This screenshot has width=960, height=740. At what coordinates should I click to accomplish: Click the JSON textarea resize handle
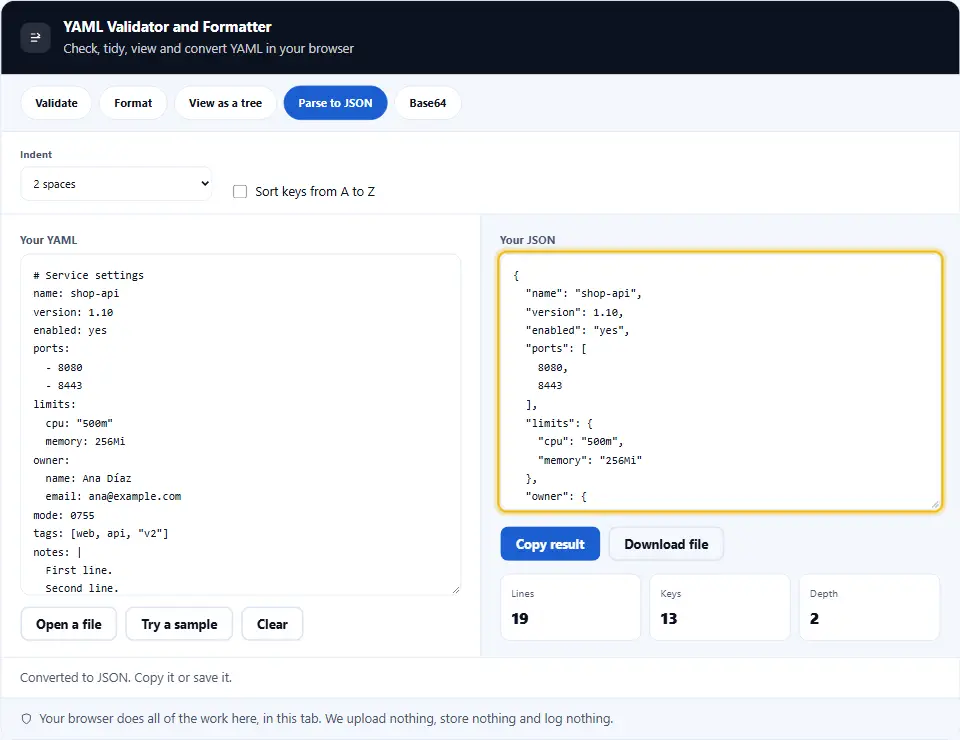pos(935,504)
